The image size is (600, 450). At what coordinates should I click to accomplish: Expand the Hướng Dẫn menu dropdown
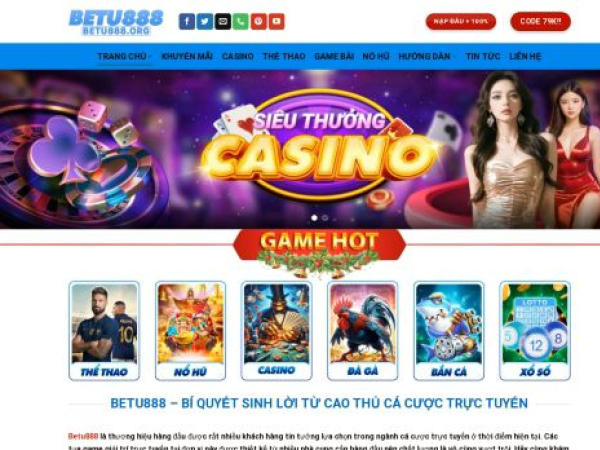tap(427, 56)
